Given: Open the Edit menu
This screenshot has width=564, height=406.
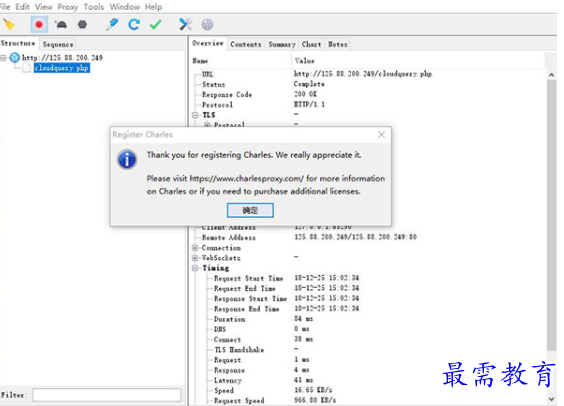Looking at the screenshot, I should pos(22,7).
